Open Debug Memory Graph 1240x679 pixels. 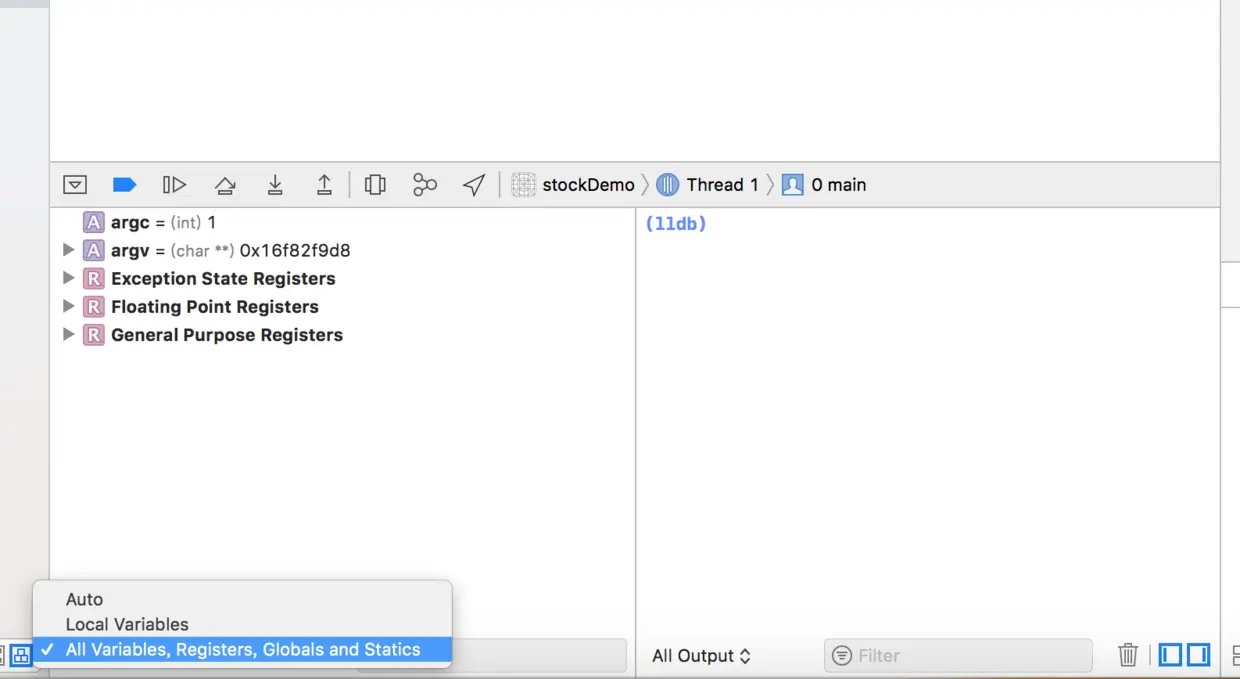click(425, 185)
